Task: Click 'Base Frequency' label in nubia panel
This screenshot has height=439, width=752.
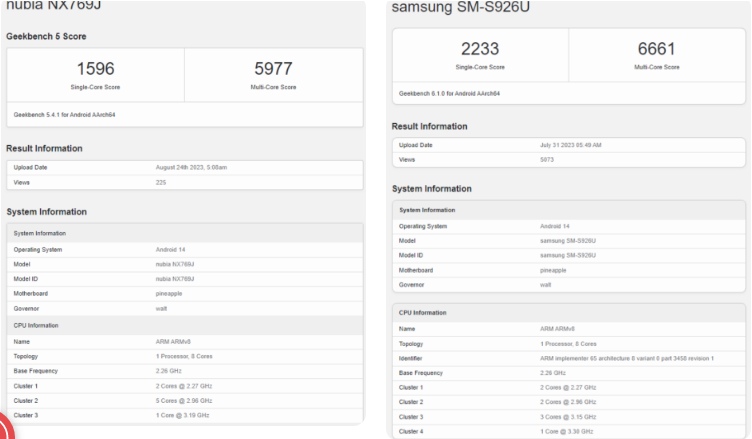Action: (35, 371)
